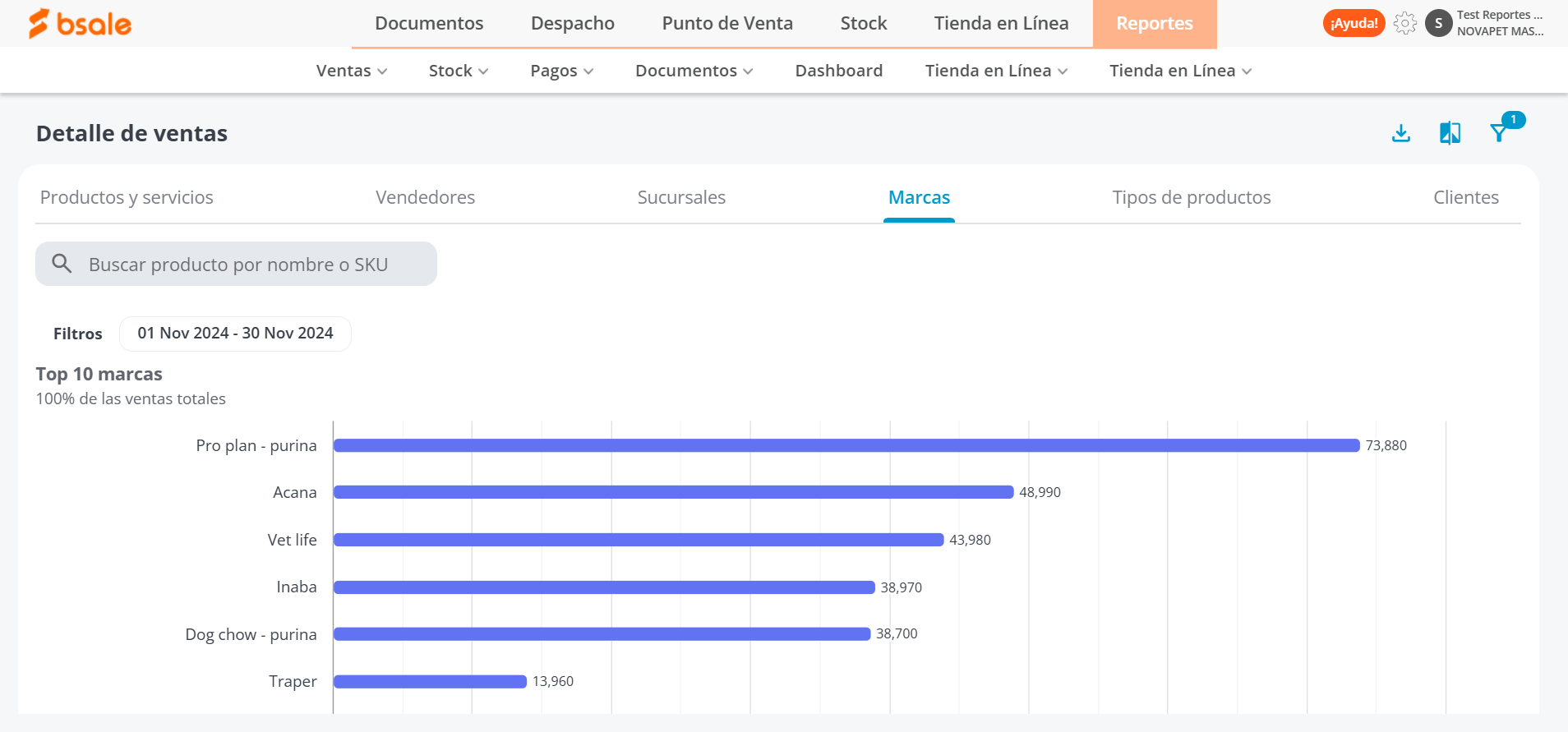Click the Top 10 marcas heading
The height and width of the screenshot is (732, 1568).
coord(99,374)
